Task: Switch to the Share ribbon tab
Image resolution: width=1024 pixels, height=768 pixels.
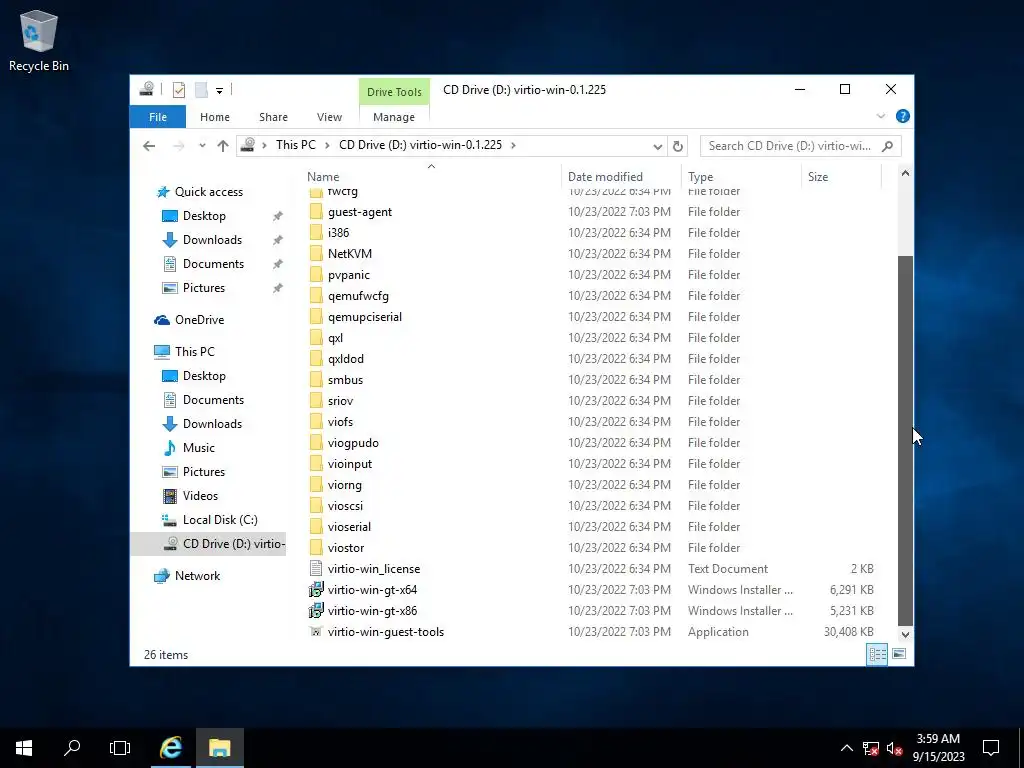Action: (273, 117)
